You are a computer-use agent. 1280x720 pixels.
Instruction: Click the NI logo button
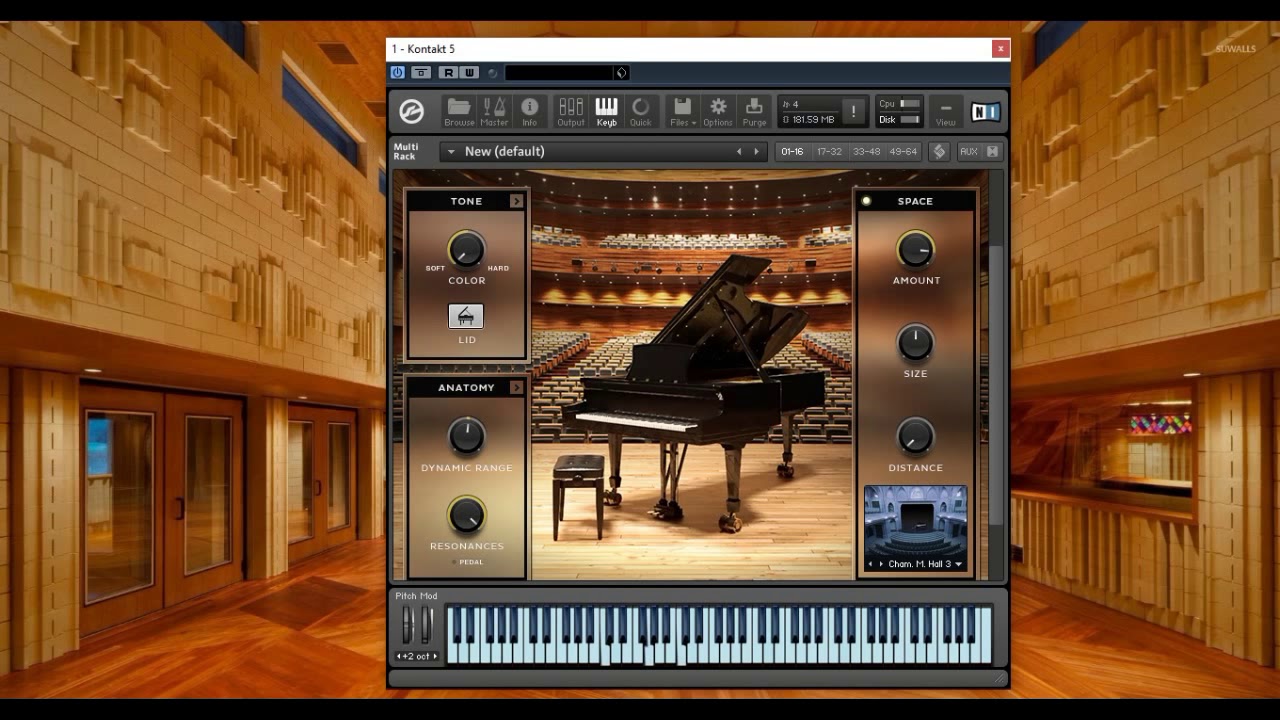tap(985, 112)
